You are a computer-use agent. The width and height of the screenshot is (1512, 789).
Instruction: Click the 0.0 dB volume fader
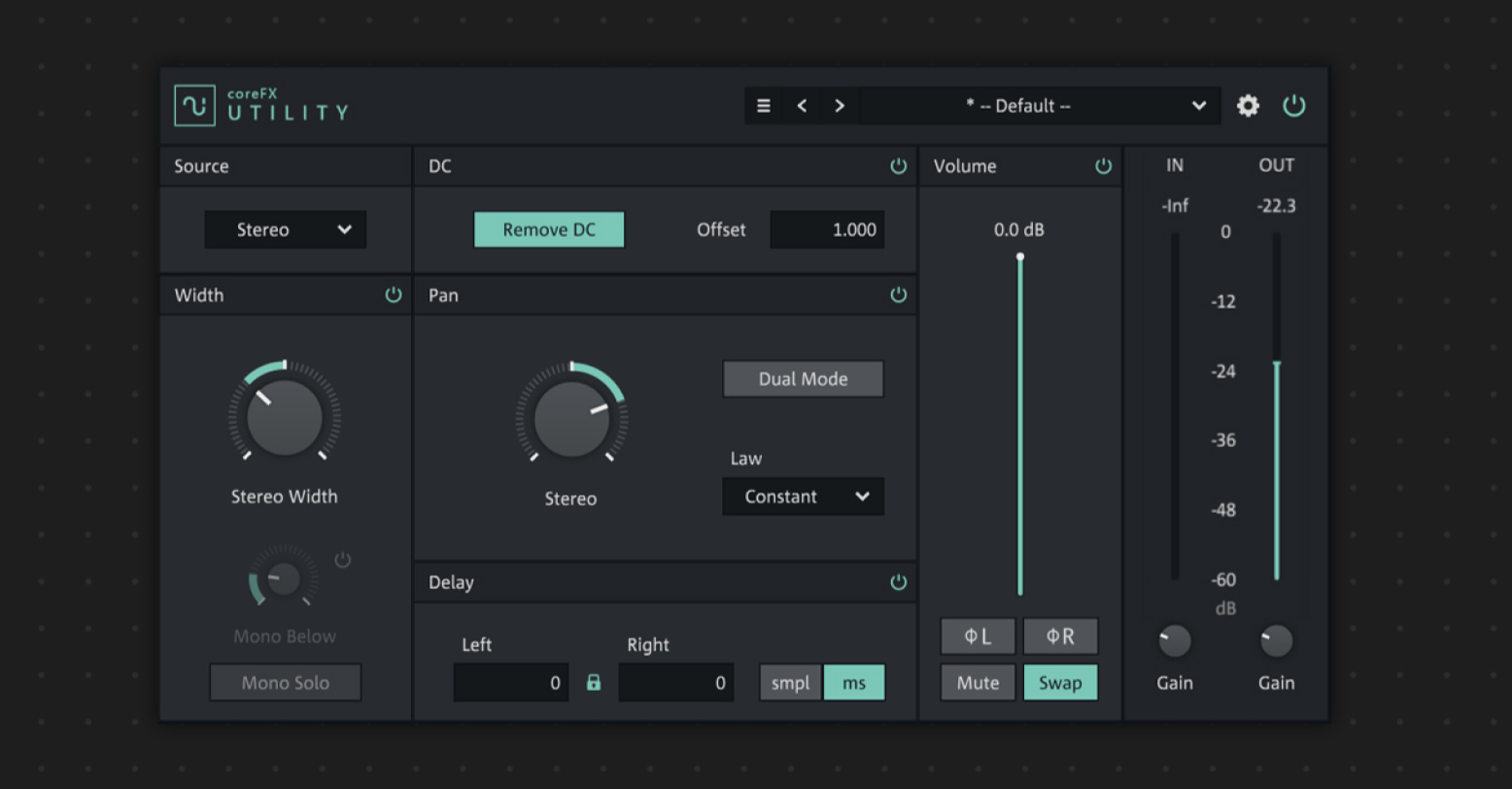(1020, 256)
